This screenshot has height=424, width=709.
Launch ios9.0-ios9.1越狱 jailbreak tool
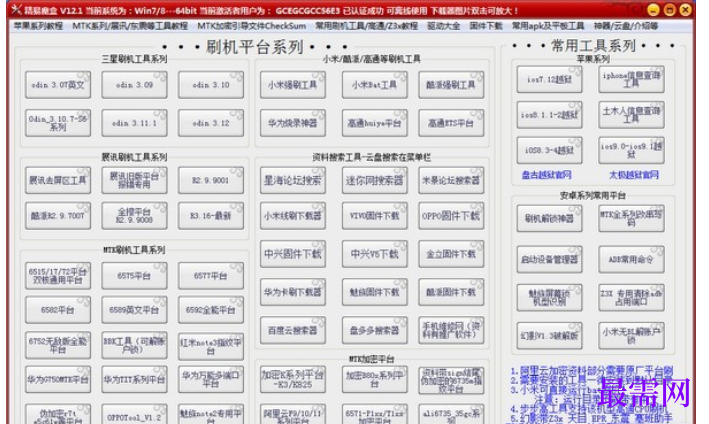click(x=631, y=150)
